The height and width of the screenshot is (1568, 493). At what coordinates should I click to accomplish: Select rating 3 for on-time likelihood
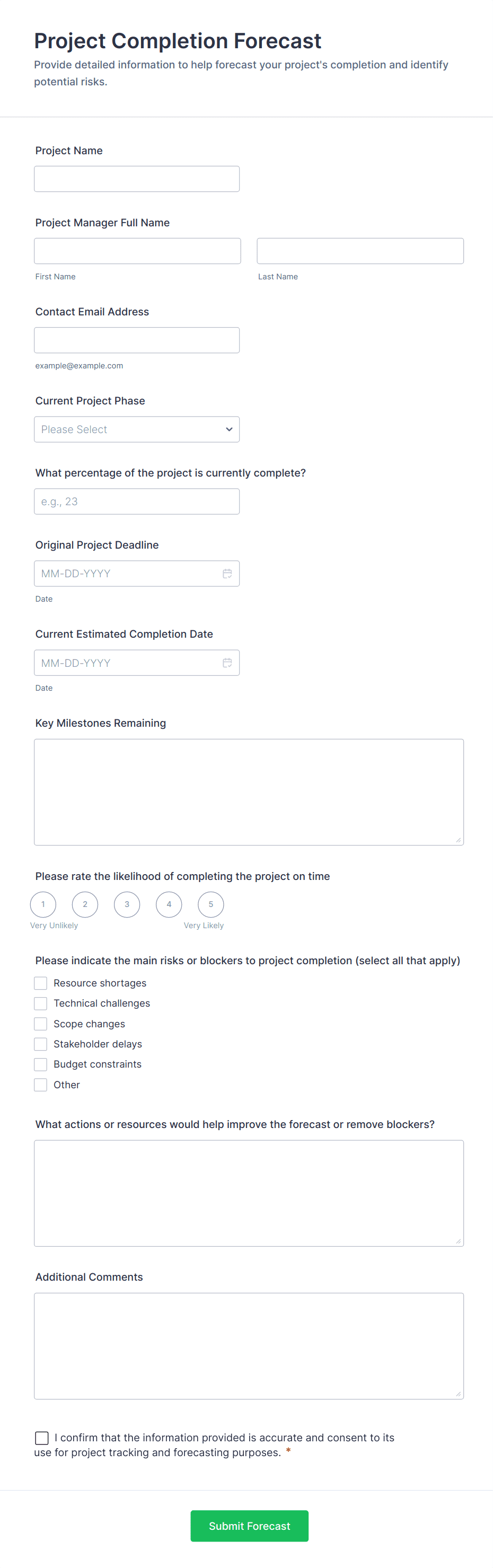(x=127, y=904)
